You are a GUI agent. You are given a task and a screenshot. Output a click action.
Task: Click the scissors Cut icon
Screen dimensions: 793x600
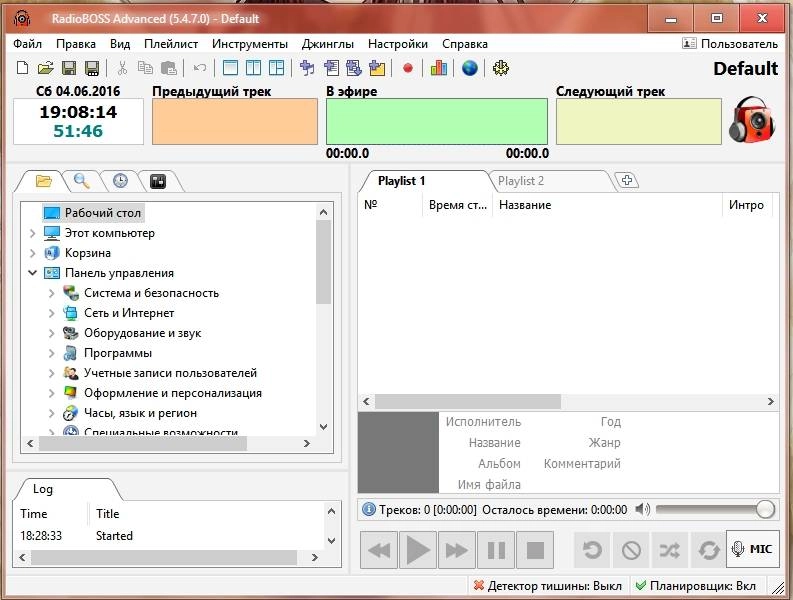(x=122, y=68)
